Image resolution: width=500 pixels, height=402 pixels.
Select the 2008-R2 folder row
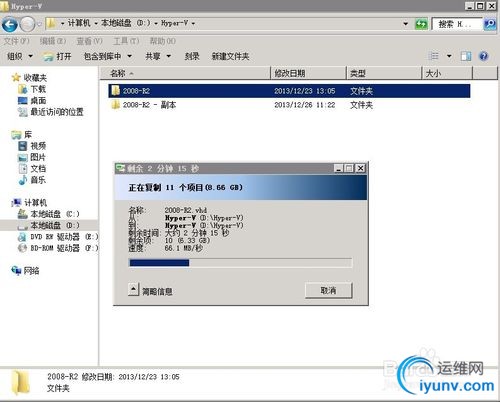click(289, 91)
